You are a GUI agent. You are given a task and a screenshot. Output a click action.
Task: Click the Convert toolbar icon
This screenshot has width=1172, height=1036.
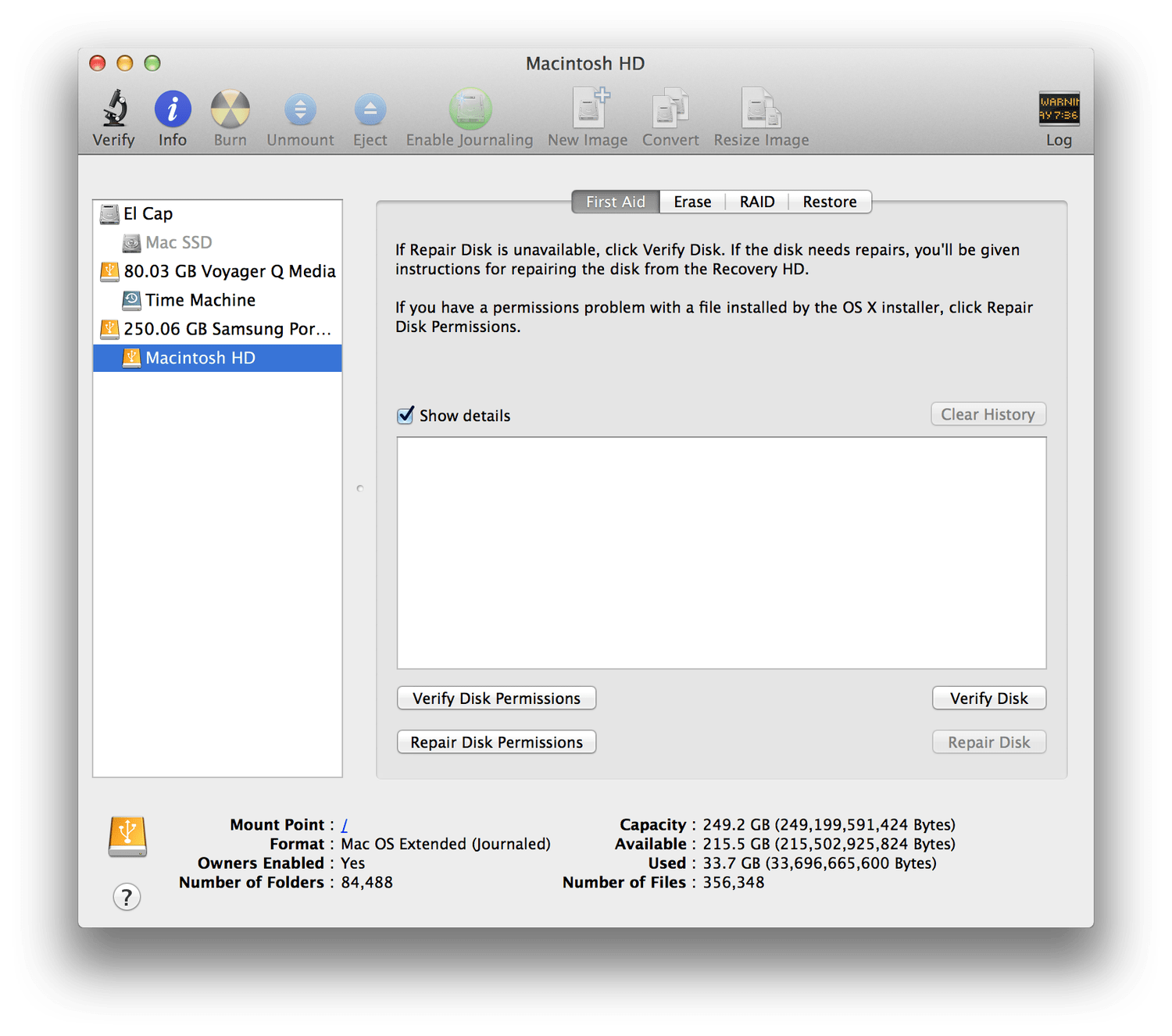click(x=670, y=108)
